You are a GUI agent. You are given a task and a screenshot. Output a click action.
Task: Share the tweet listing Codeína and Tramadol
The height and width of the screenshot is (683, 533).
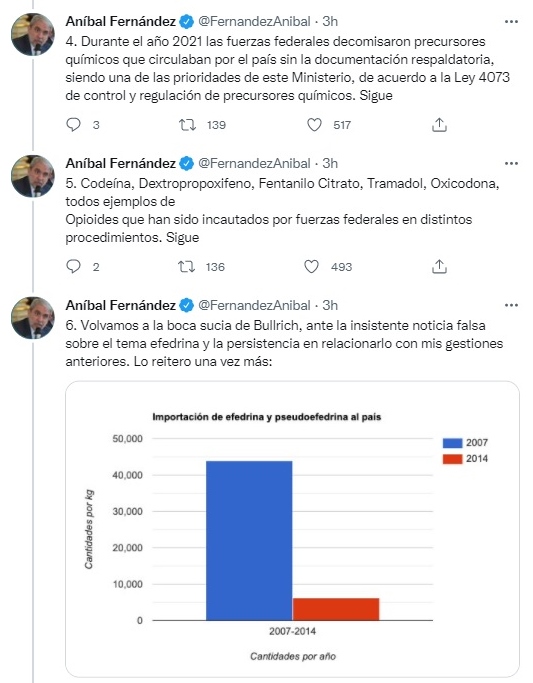(x=439, y=267)
